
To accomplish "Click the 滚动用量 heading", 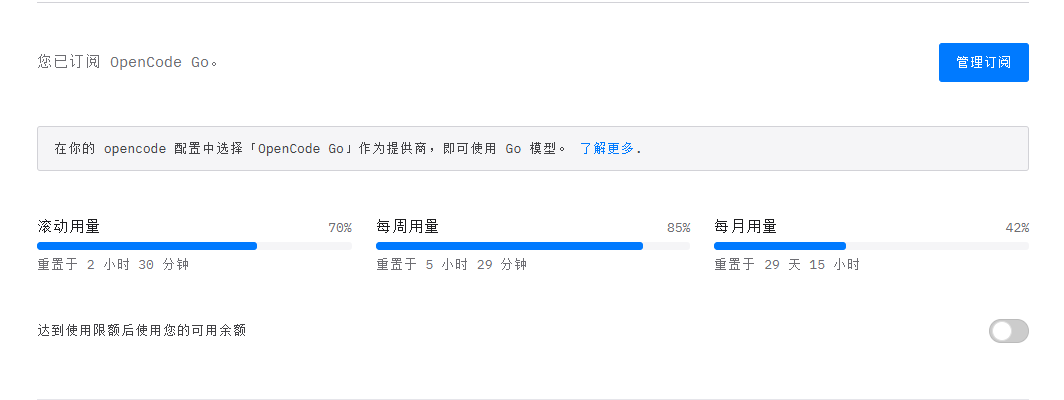I will click(69, 226).
